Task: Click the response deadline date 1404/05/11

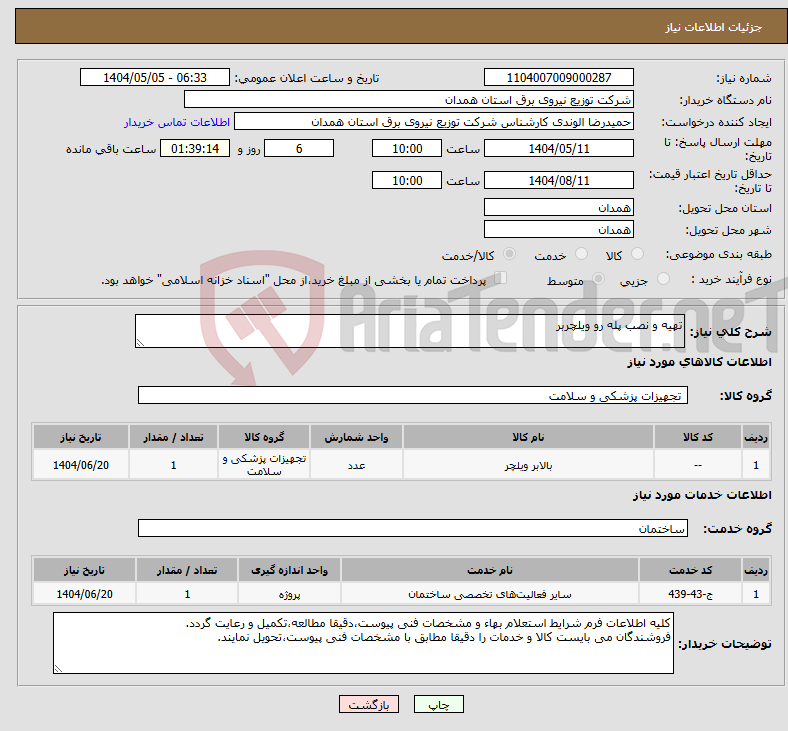Action: pyautogui.click(x=558, y=149)
